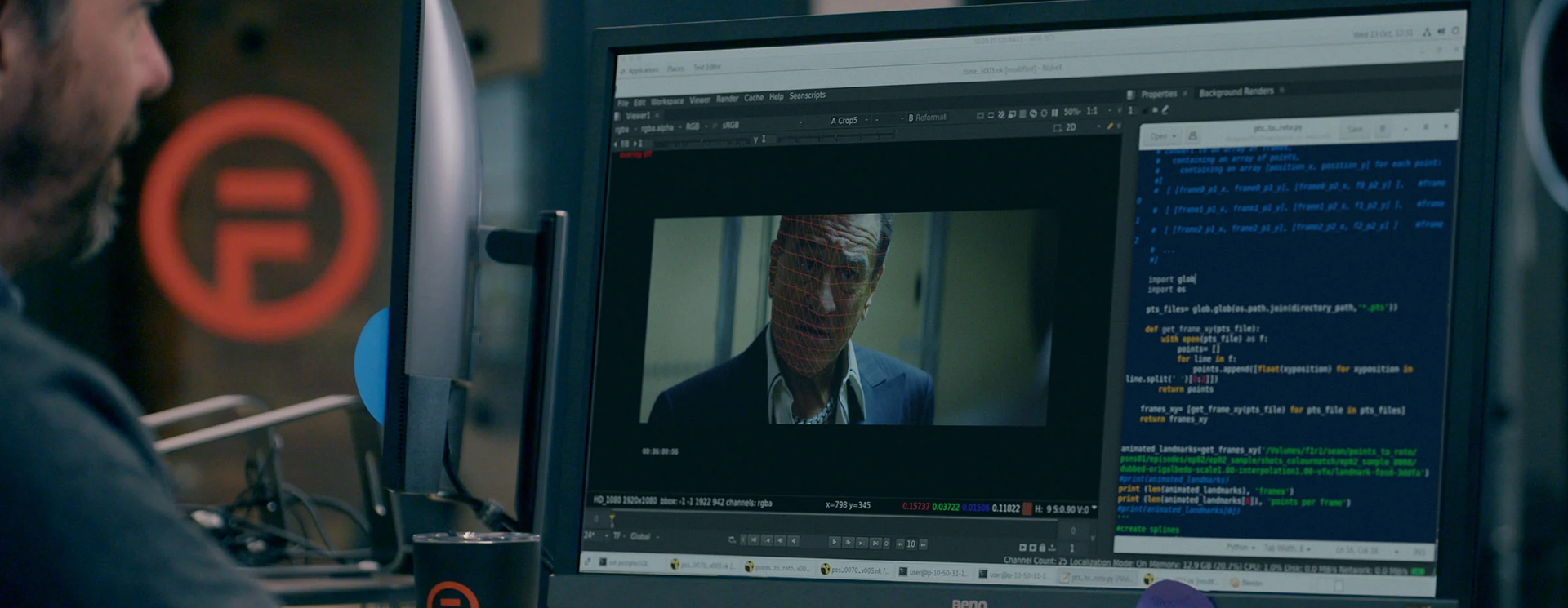Skip forward by the frame increment
1568x608 pixels.
[x=924, y=544]
